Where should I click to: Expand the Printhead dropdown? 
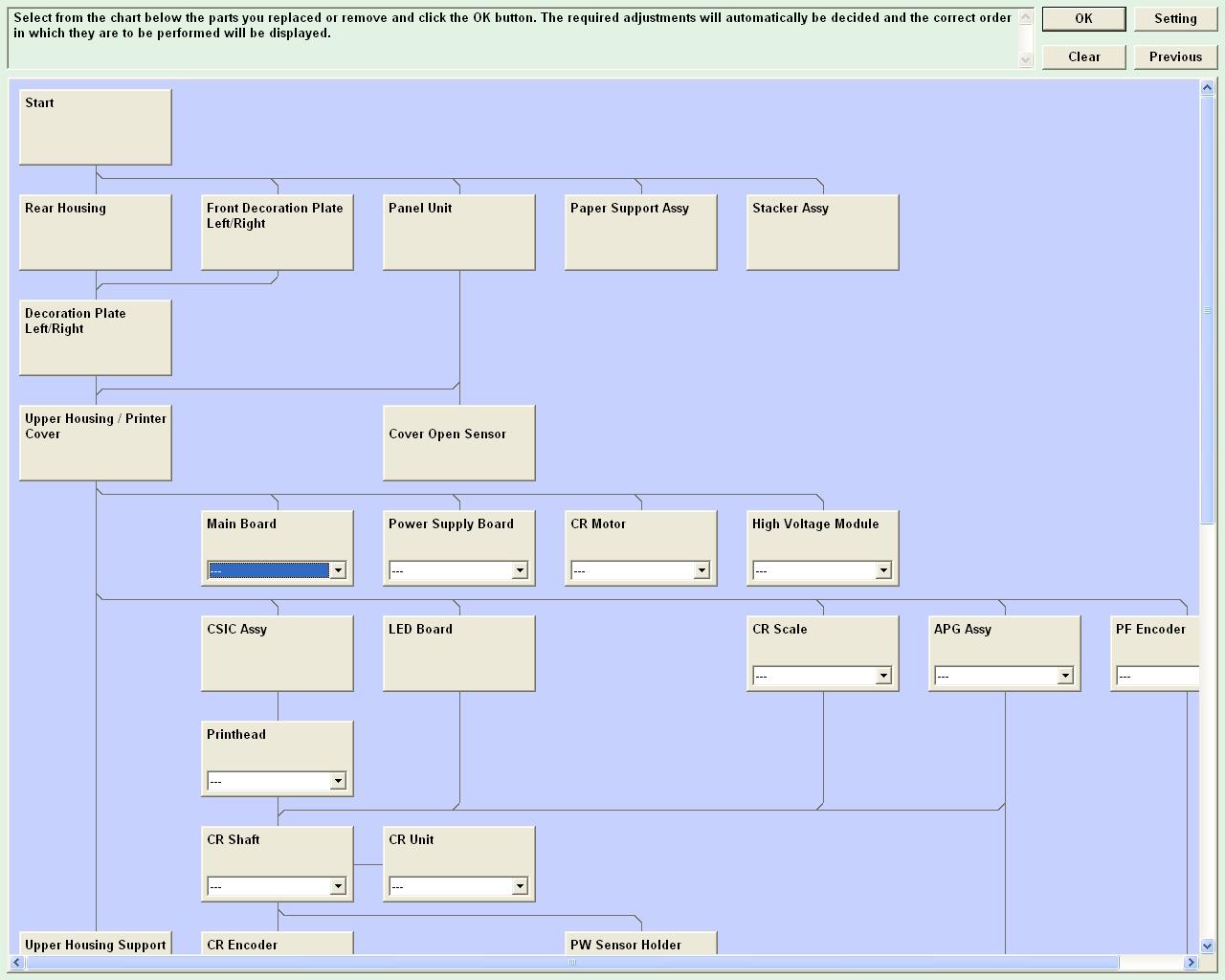pyautogui.click(x=337, y=781)
